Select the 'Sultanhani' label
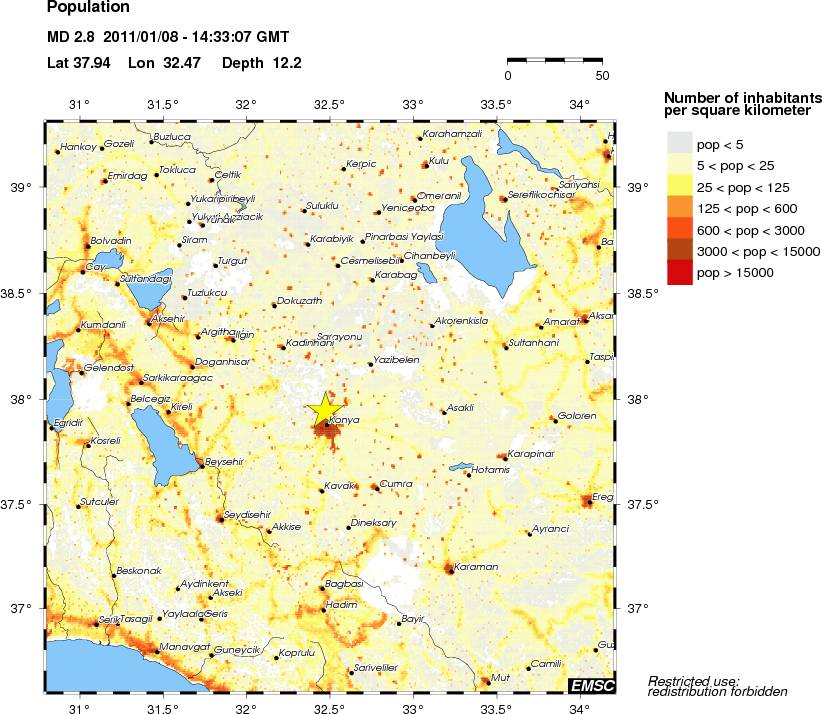 point(534,343)
